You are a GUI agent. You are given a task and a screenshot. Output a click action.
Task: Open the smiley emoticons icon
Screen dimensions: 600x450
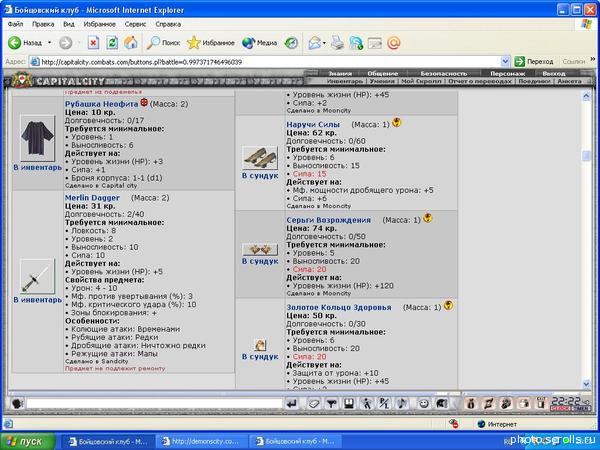423,403
